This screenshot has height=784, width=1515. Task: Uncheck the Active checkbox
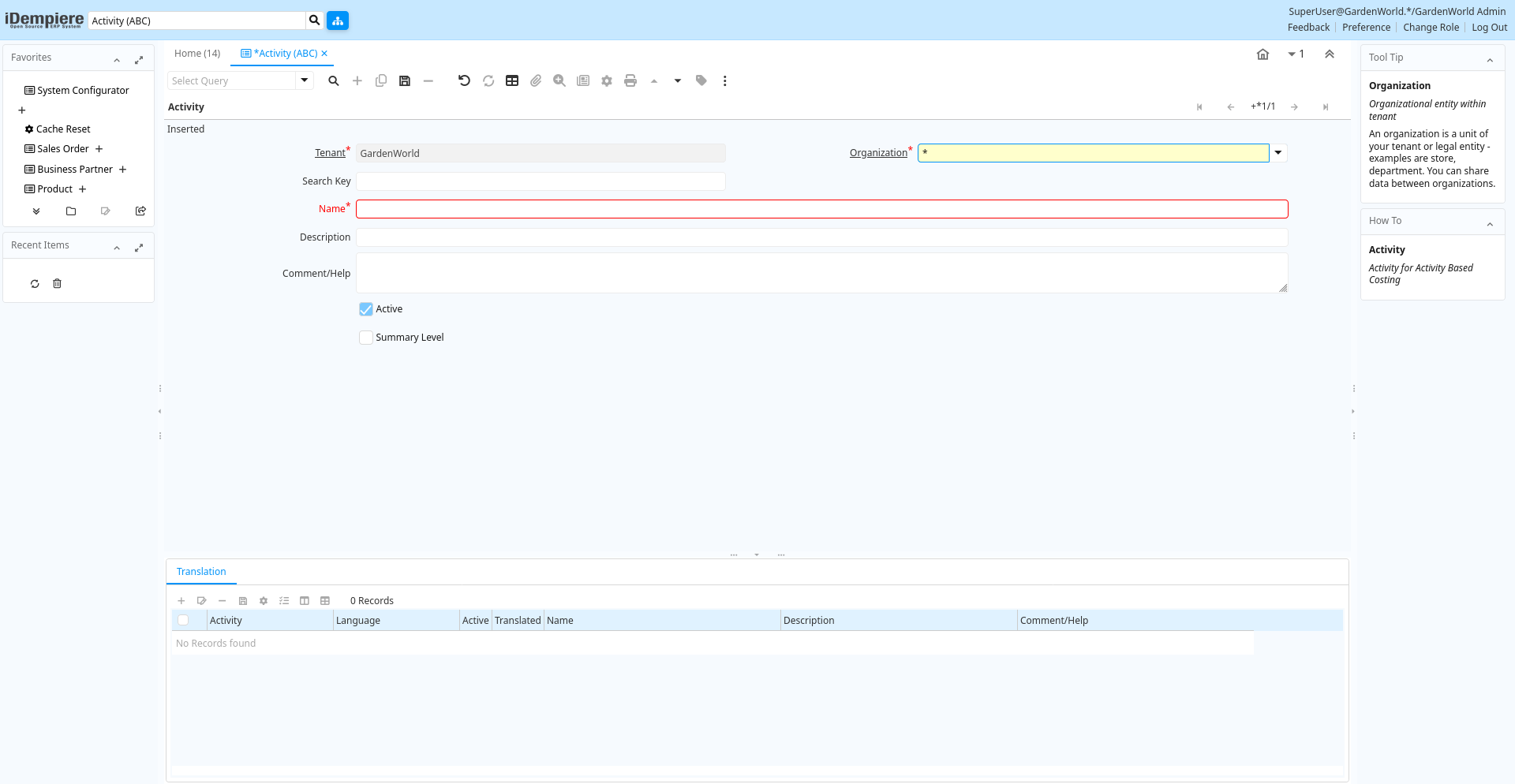click(366, 309)
